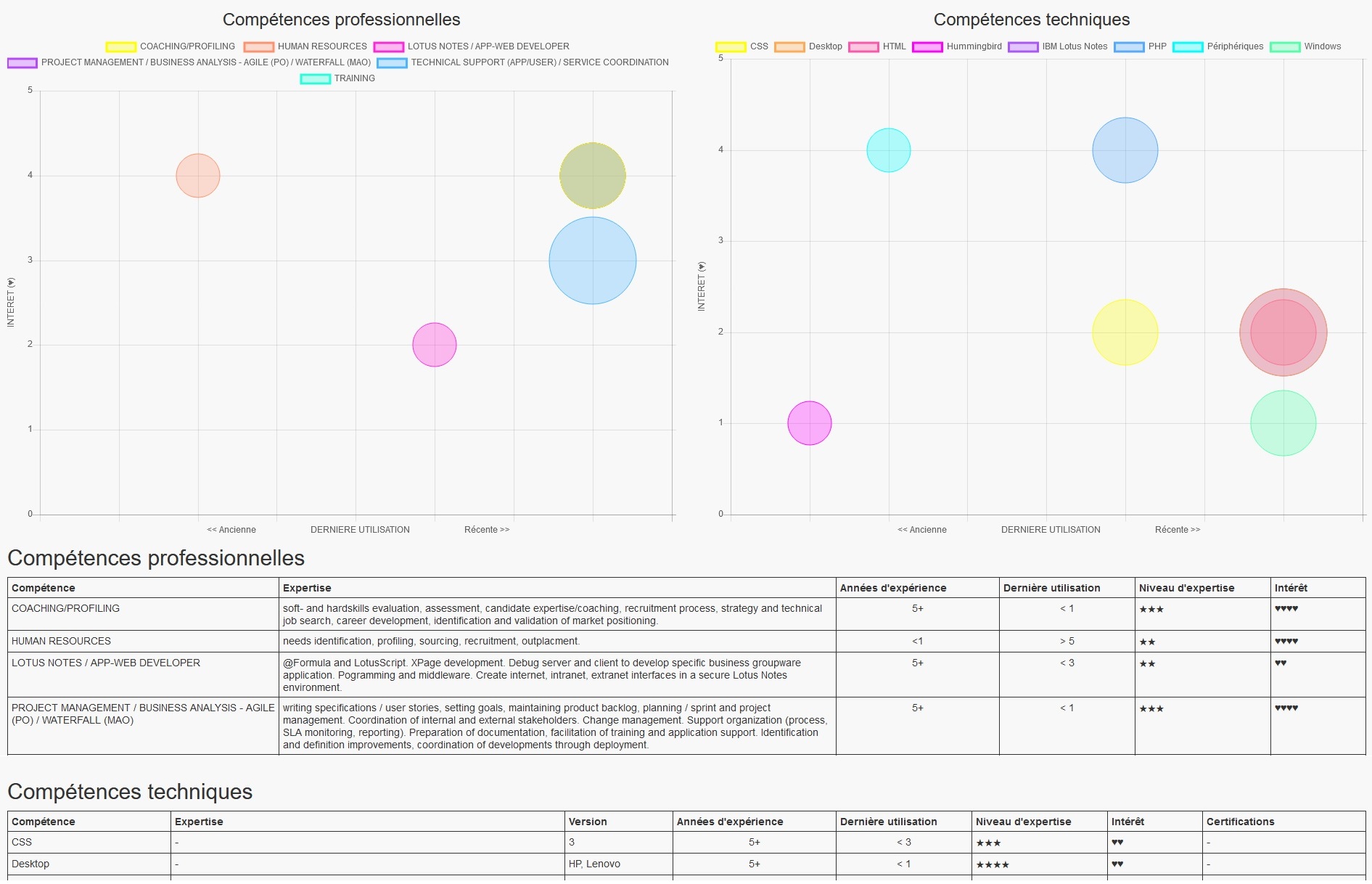Click 'Récente >>' under the technical chart
Image resolution: width=1372 pixels, height=884 pixels.
click(x=1178, y=530)
